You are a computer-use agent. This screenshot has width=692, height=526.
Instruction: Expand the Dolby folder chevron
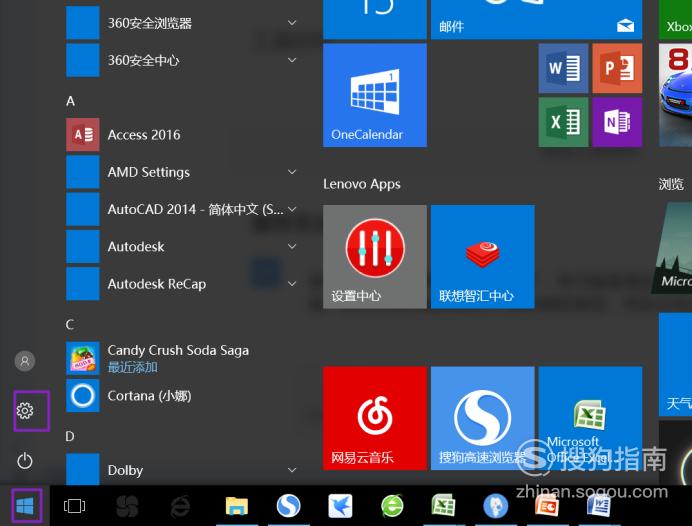pos(292,470)
